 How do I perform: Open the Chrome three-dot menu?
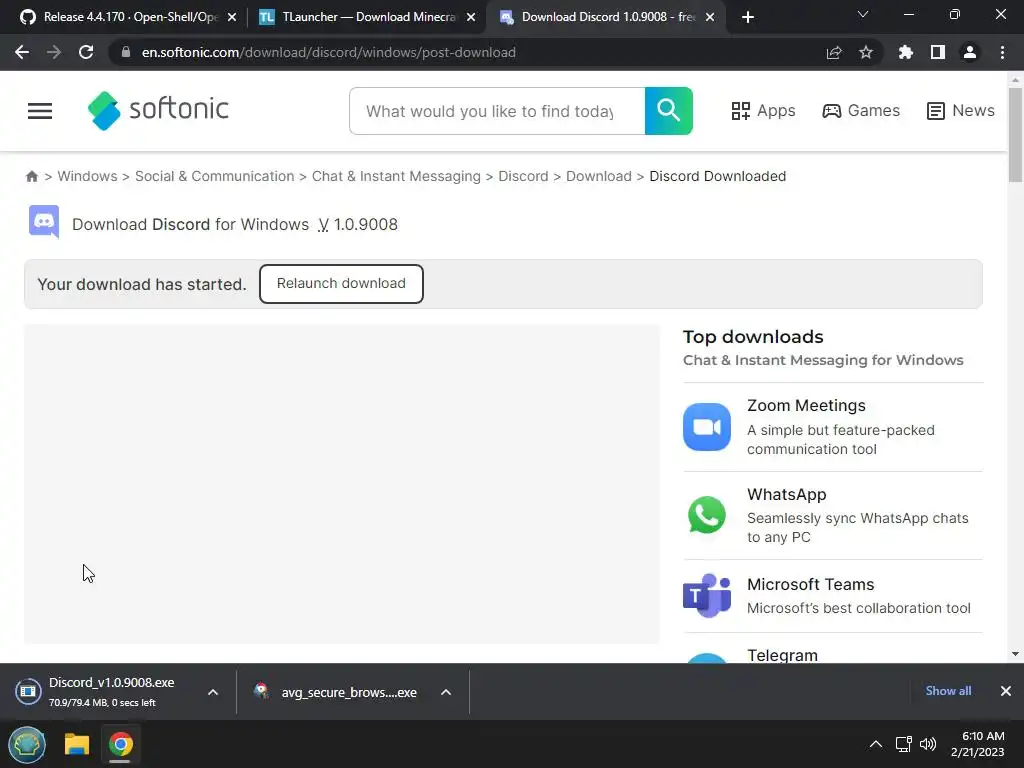(x=1002, y=52)
